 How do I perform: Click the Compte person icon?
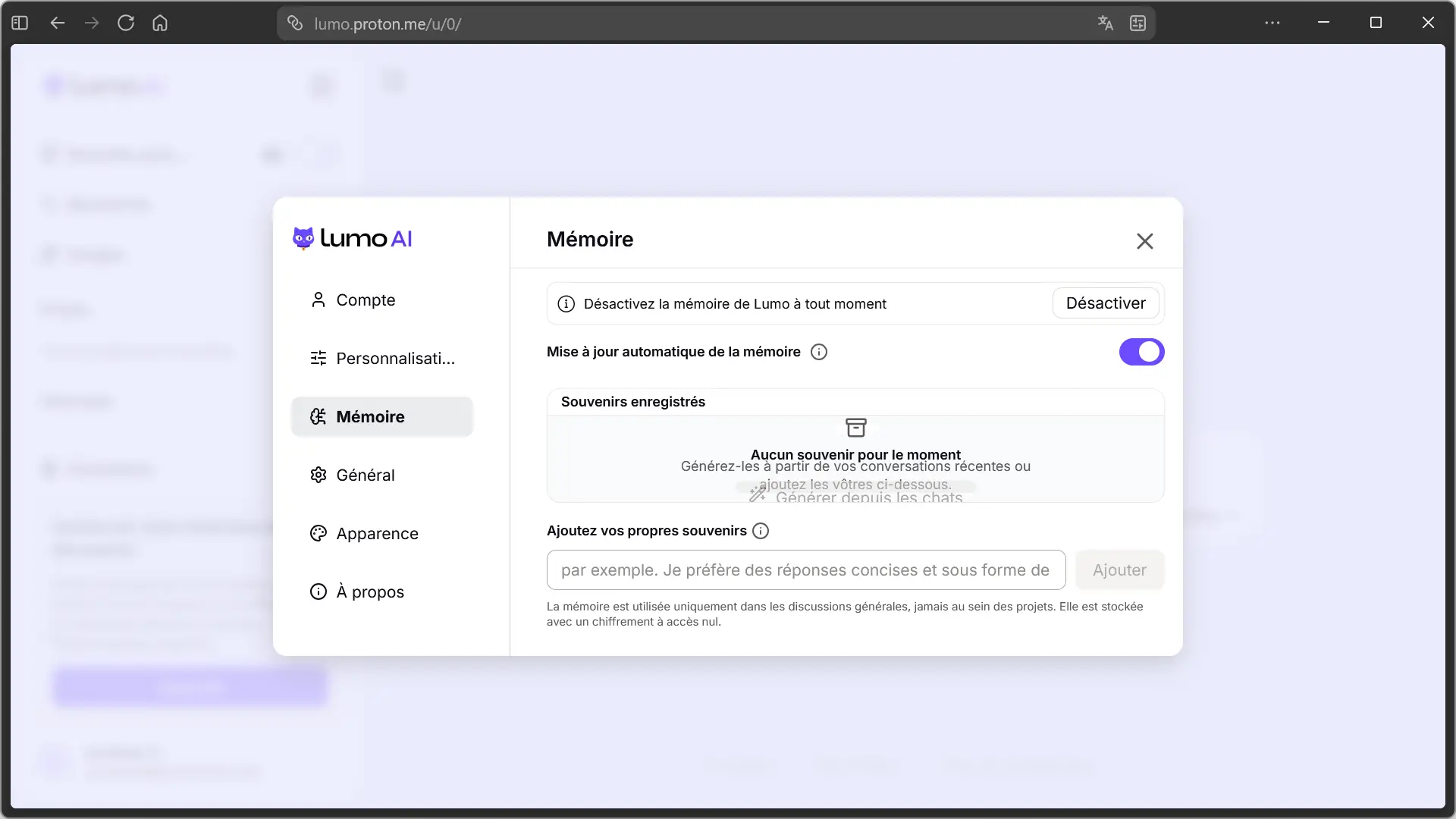point(318,300)
